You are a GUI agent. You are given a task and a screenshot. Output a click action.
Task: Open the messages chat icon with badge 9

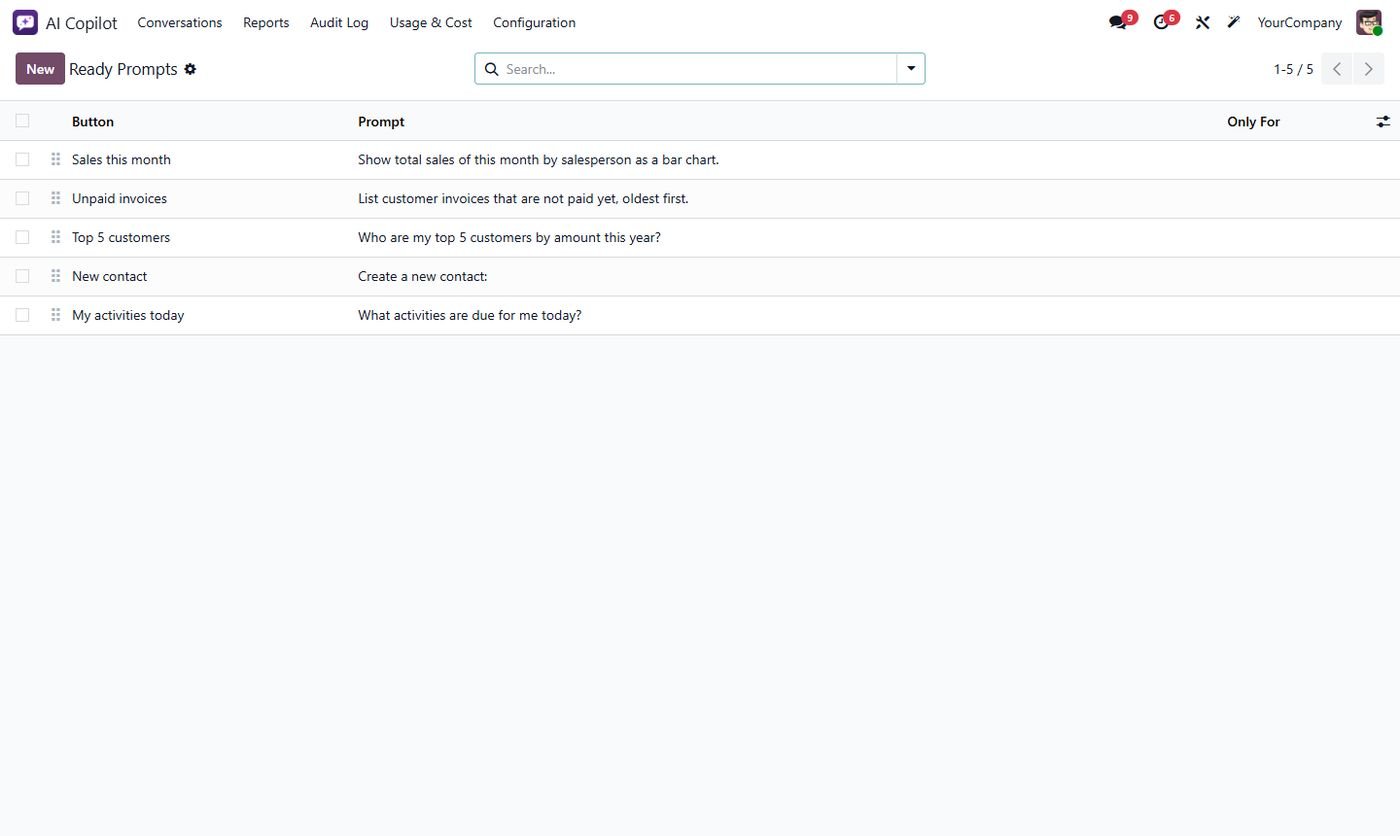(x=1118, y=22)
